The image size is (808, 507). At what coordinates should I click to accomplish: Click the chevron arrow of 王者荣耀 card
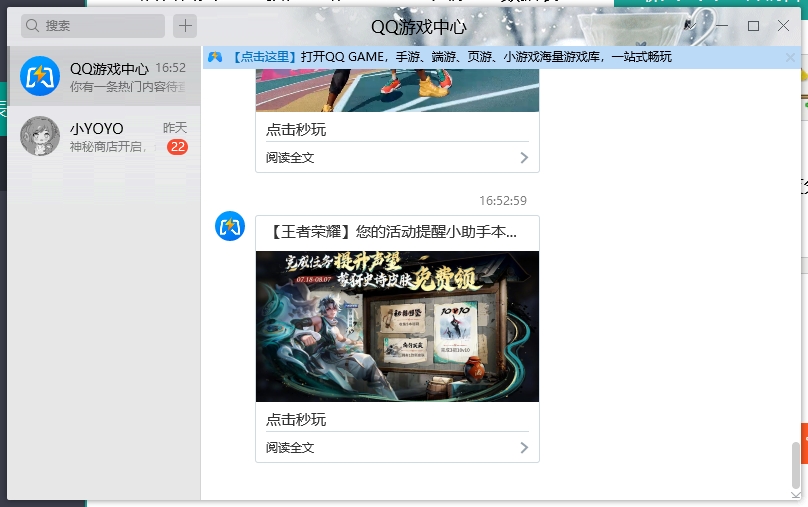click(x=524, y=448)
